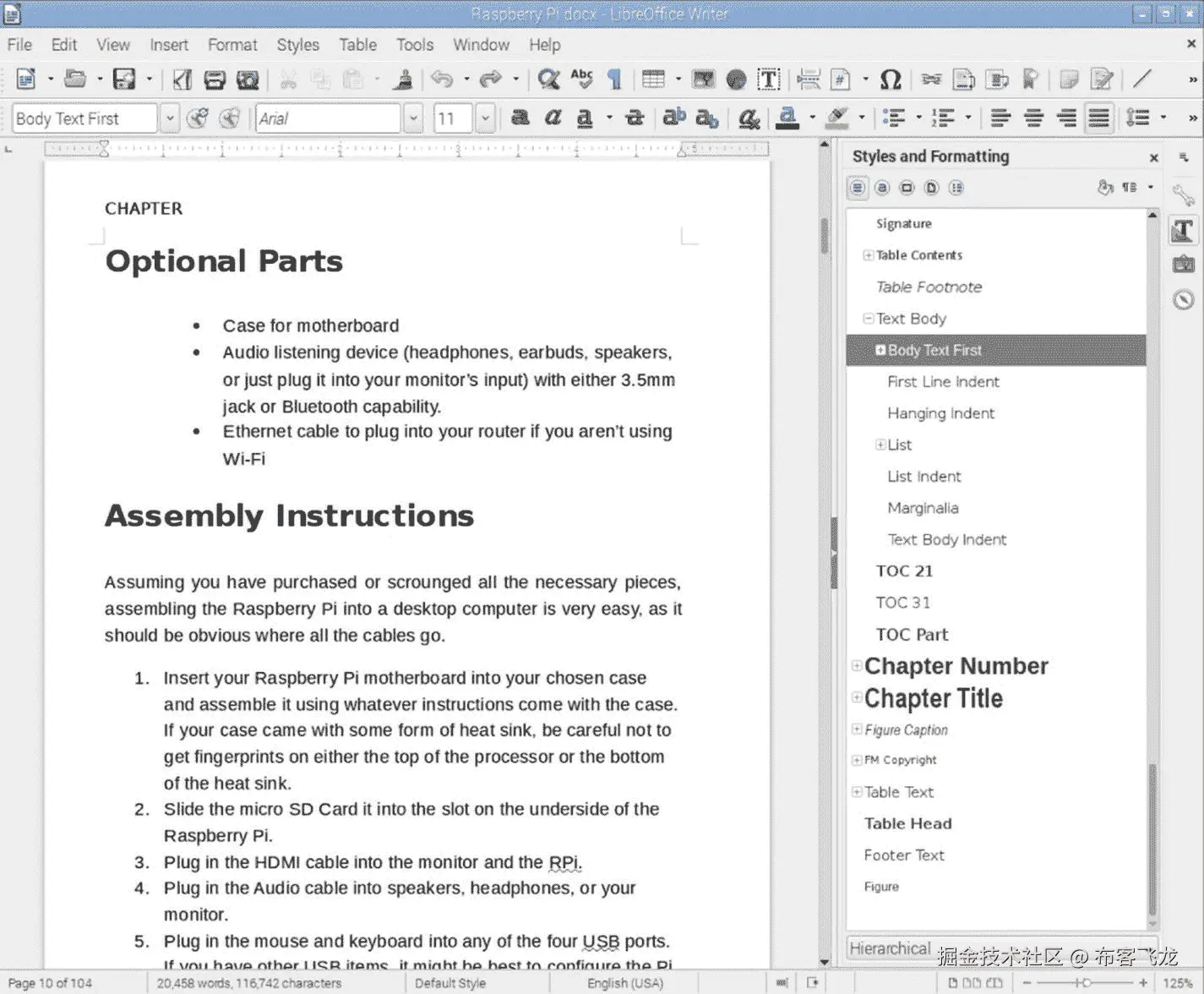This screenshot has width=1204, height=994.
Task: Close the Styles and Formatting panel
Action: (x=1153, y=157)
